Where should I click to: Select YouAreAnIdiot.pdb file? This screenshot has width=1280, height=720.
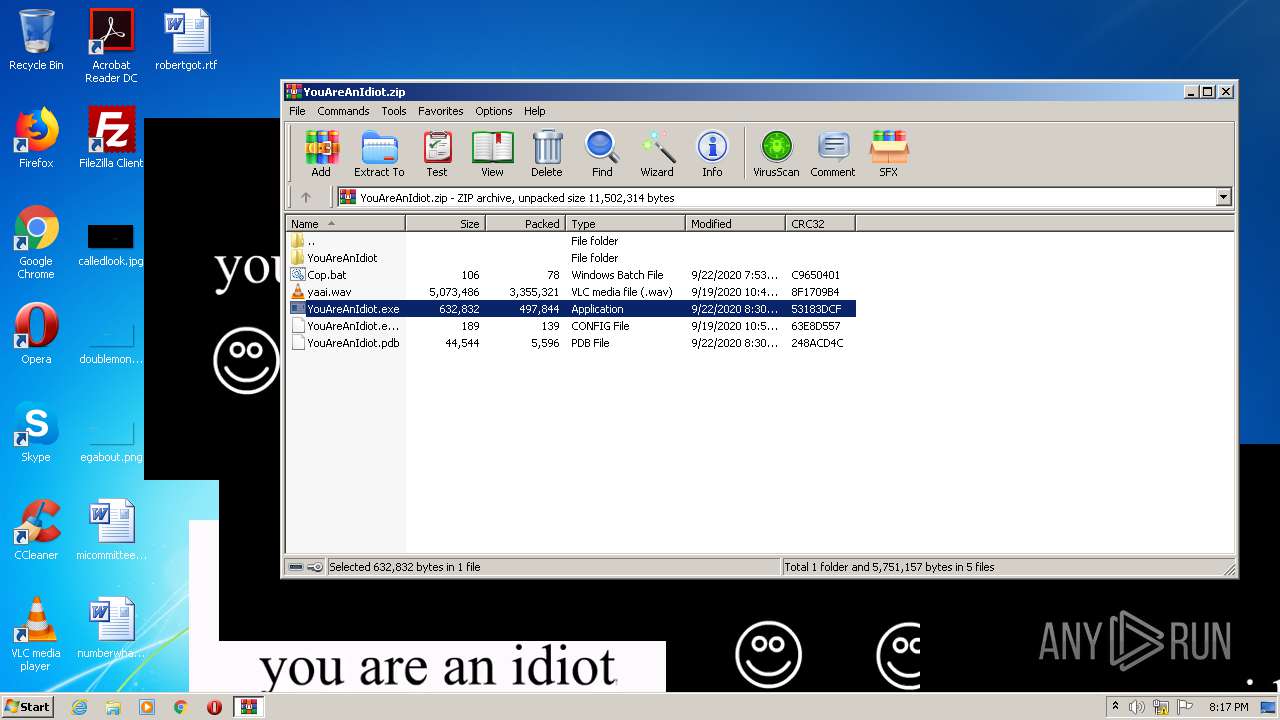tap(570, 343)
